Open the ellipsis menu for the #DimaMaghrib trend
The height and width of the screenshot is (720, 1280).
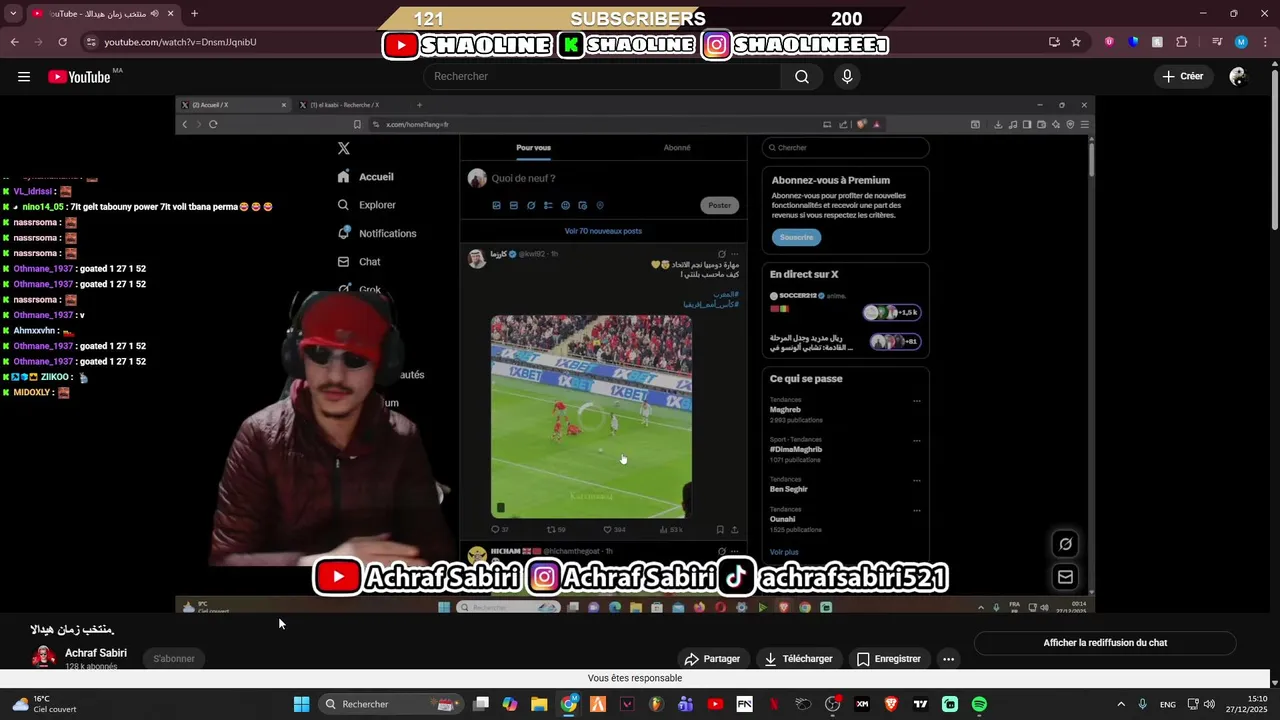pyautogui.click(x=916, y=441)
